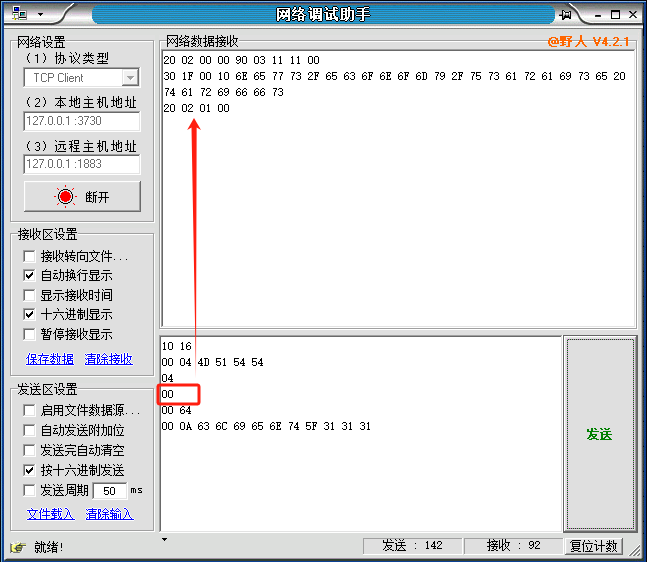
Task: Click the send period field showing 50
Action: click(110, 491)
